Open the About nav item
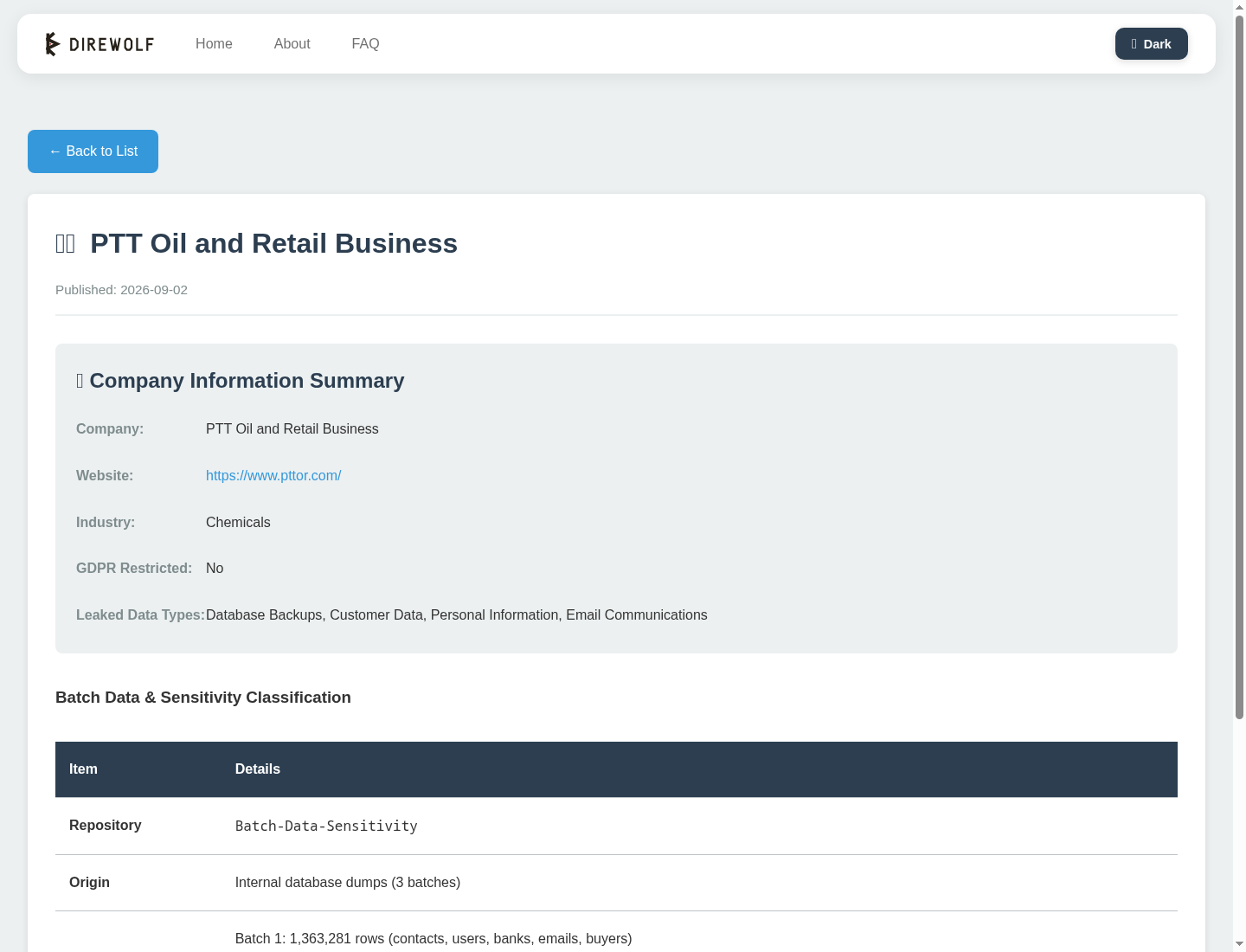The height and width of the screenshot is (952, 1246). pyautogui.click(x=292, y=44)
